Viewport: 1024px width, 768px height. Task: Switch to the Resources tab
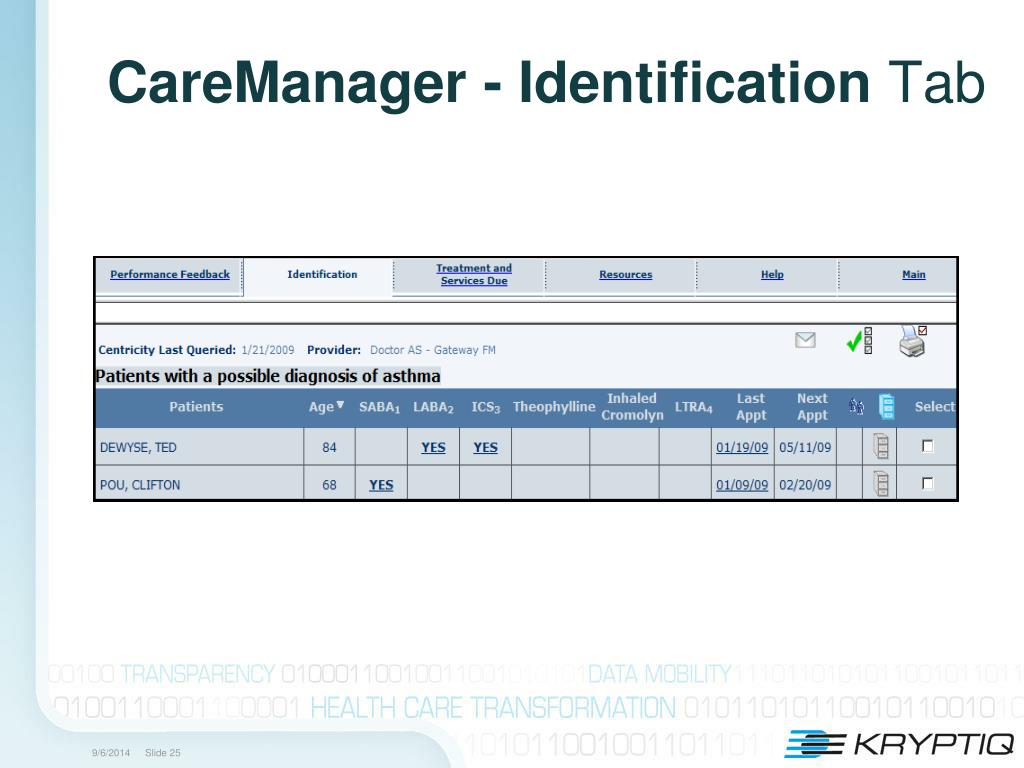[626, 274]
